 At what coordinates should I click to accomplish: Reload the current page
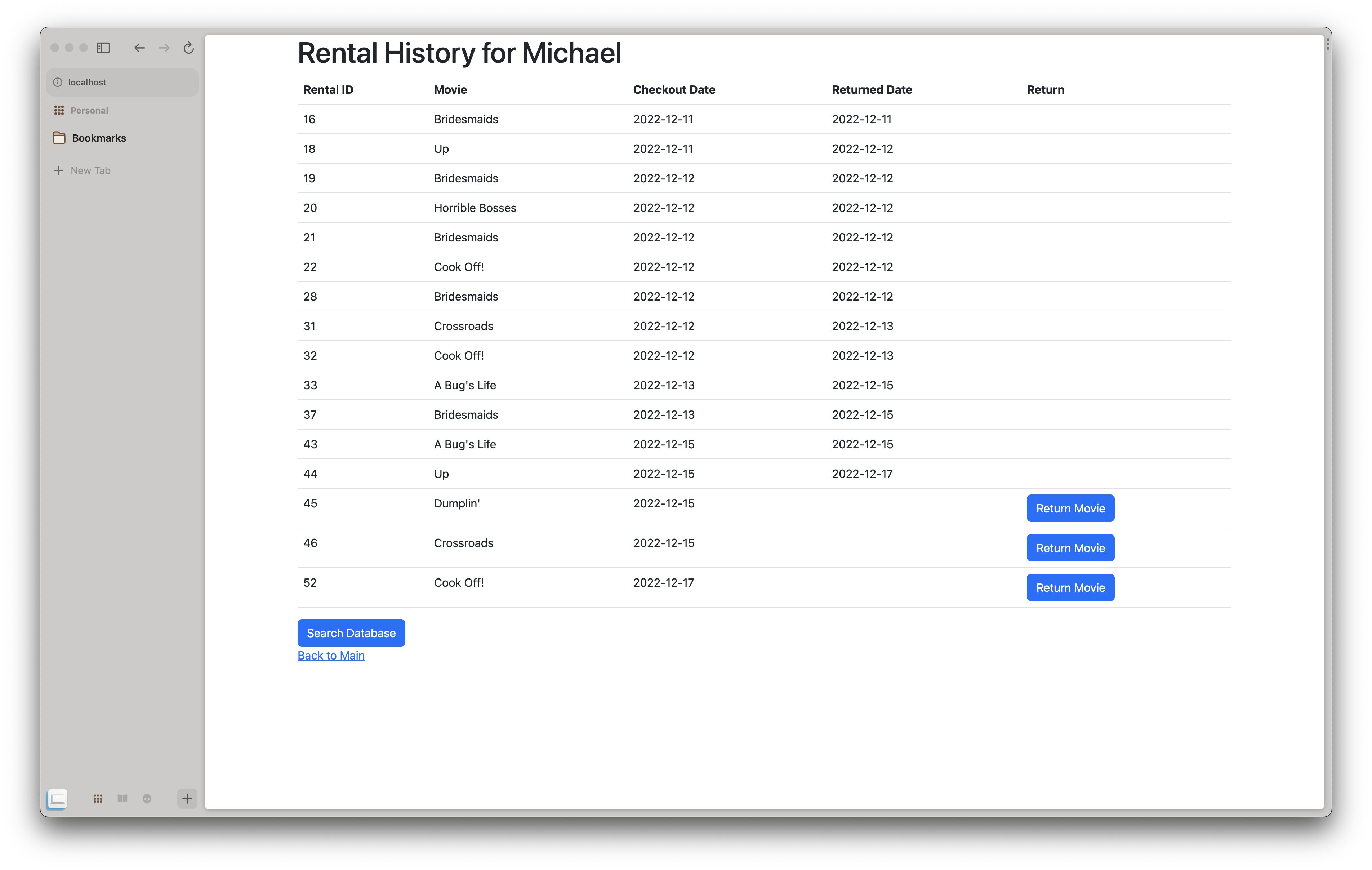(x=188, y=48)
